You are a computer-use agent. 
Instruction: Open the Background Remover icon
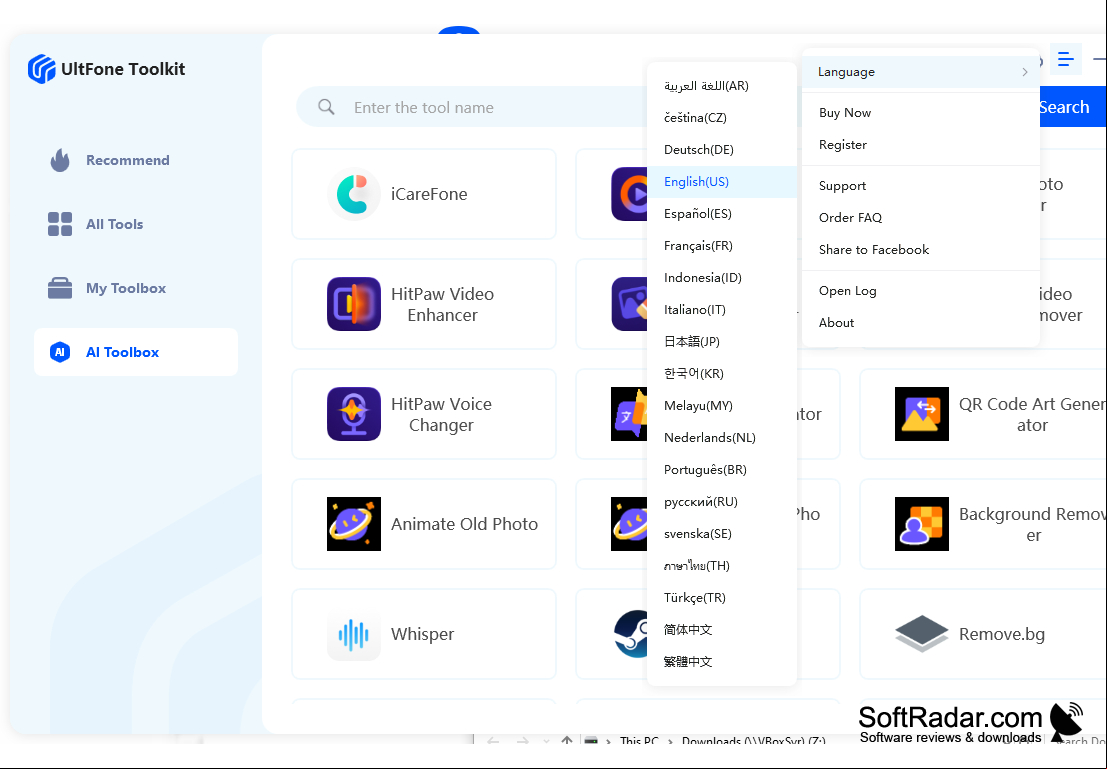pyautogui.click(x=921, y=524)
